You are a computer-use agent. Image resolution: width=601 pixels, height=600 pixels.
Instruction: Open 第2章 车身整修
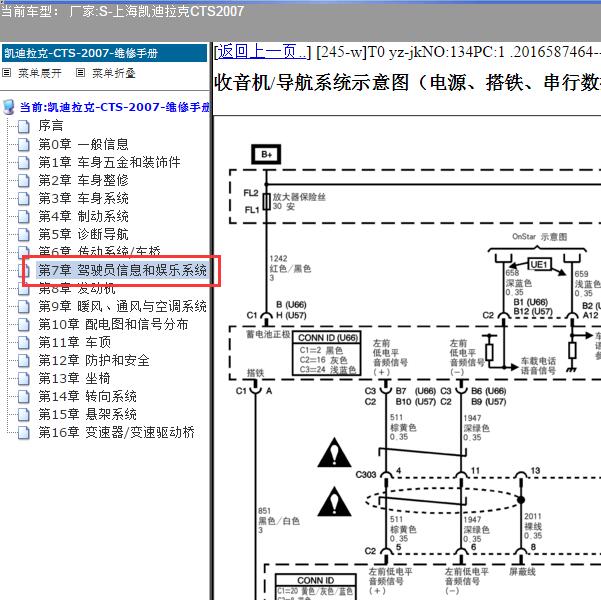click(x=84, y=180)
